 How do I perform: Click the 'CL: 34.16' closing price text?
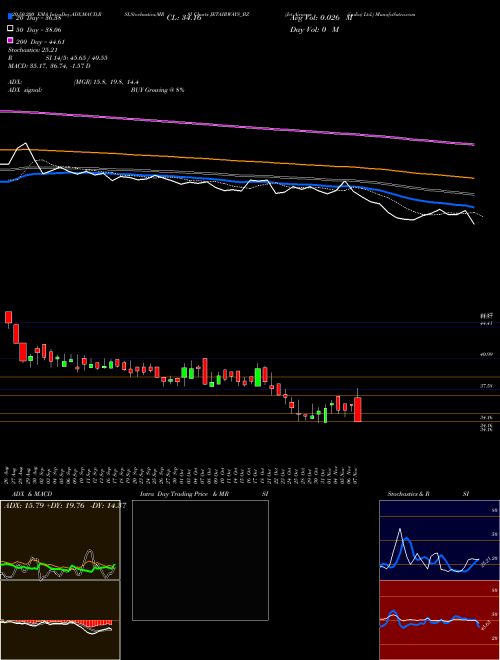184,18
